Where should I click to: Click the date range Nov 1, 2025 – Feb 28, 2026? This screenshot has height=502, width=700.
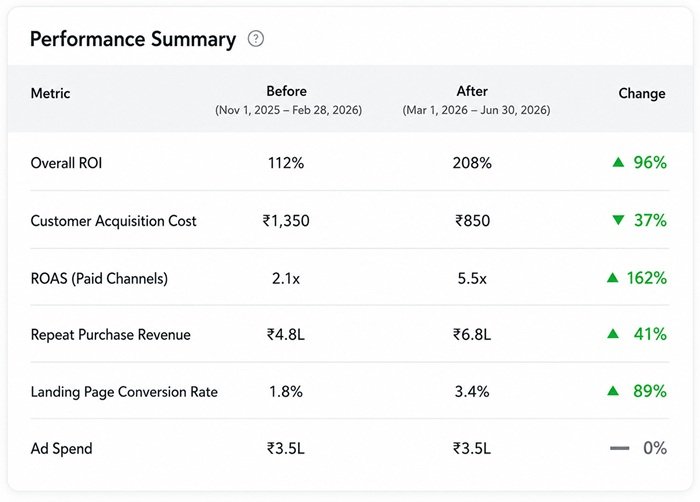click(288, 110)
